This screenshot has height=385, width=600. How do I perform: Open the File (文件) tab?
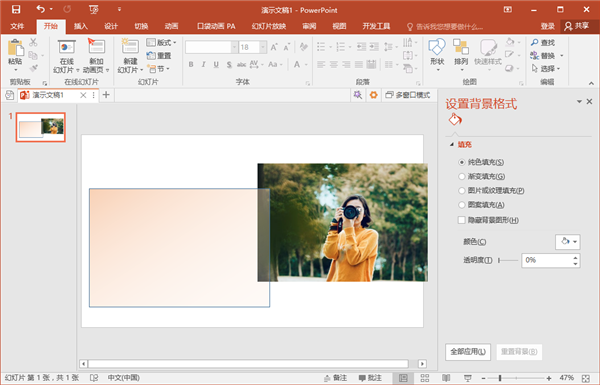(17, 26)
